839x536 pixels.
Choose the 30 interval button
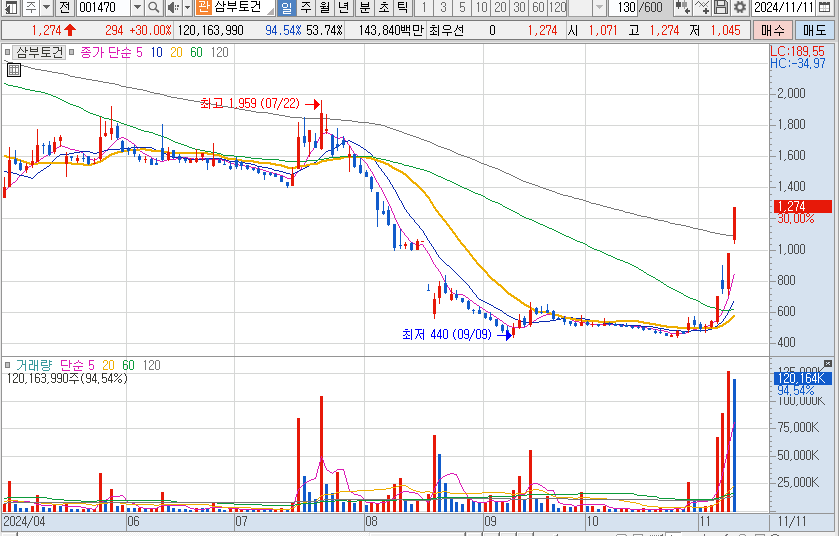point(519,7)
